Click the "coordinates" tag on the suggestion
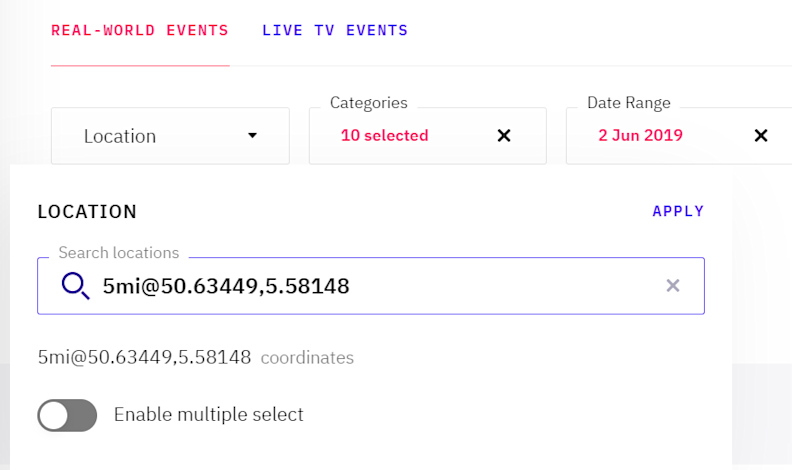 307,357
